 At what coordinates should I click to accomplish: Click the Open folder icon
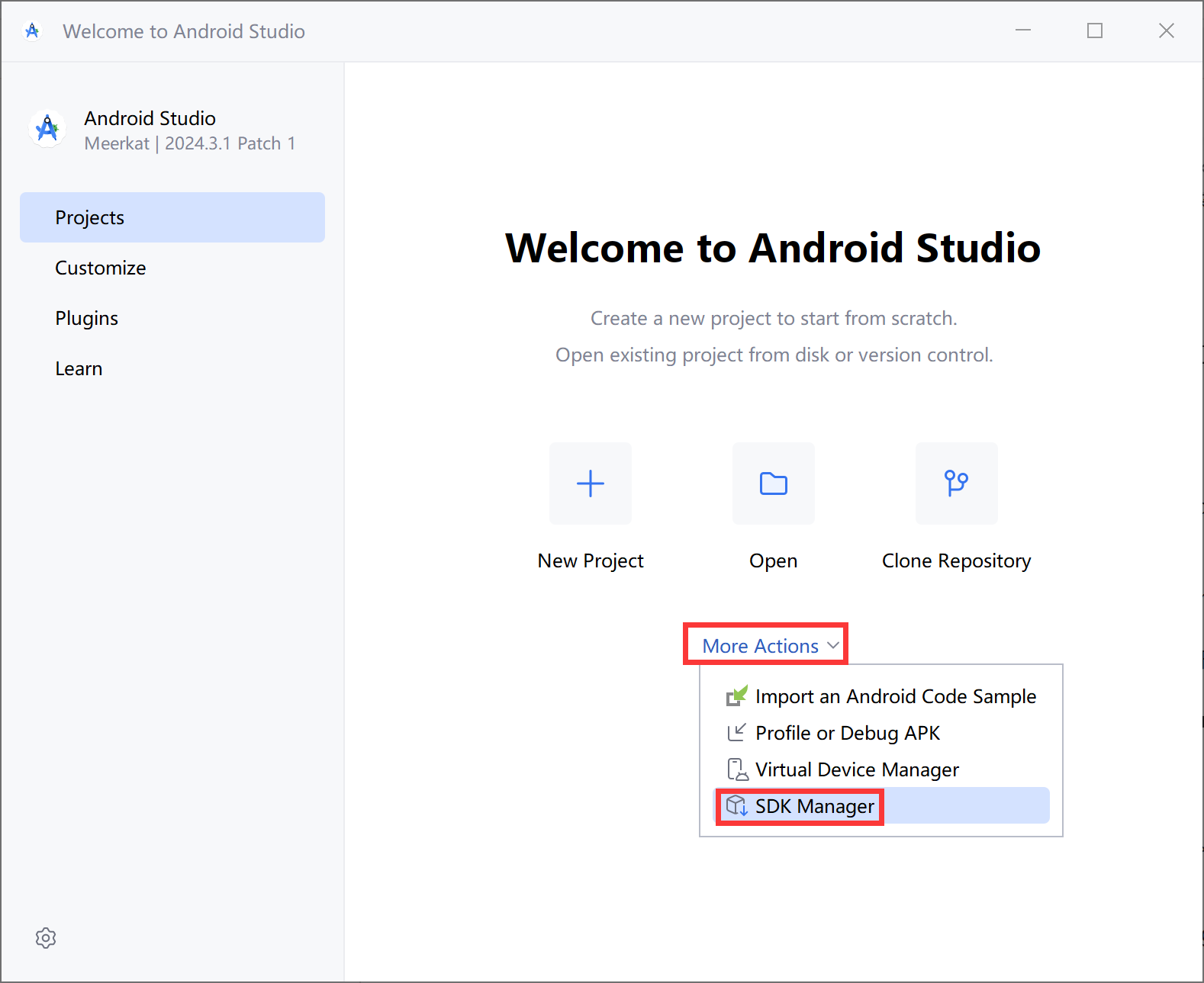(774, 483)
